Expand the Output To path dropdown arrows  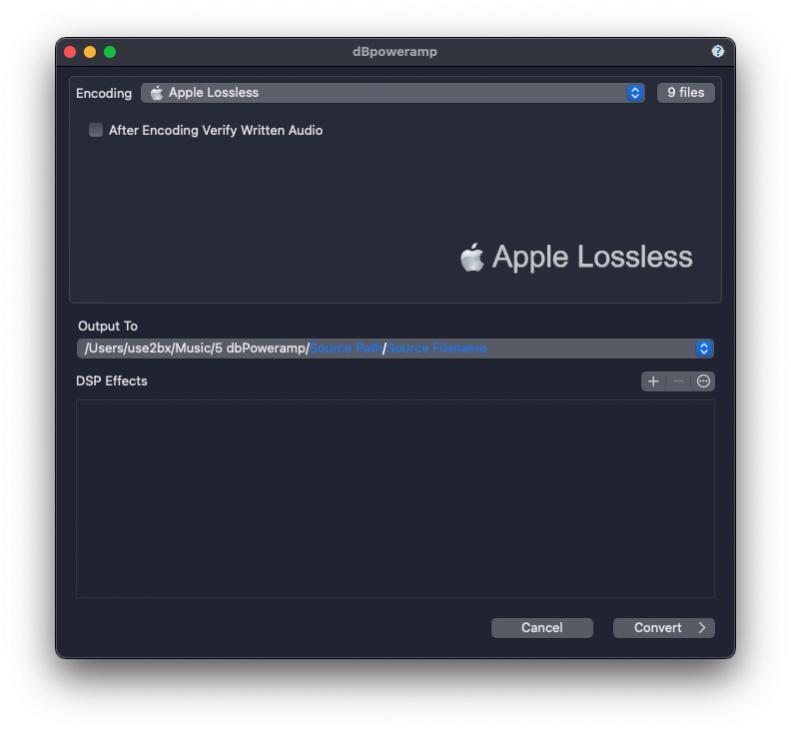coord(704,348)
